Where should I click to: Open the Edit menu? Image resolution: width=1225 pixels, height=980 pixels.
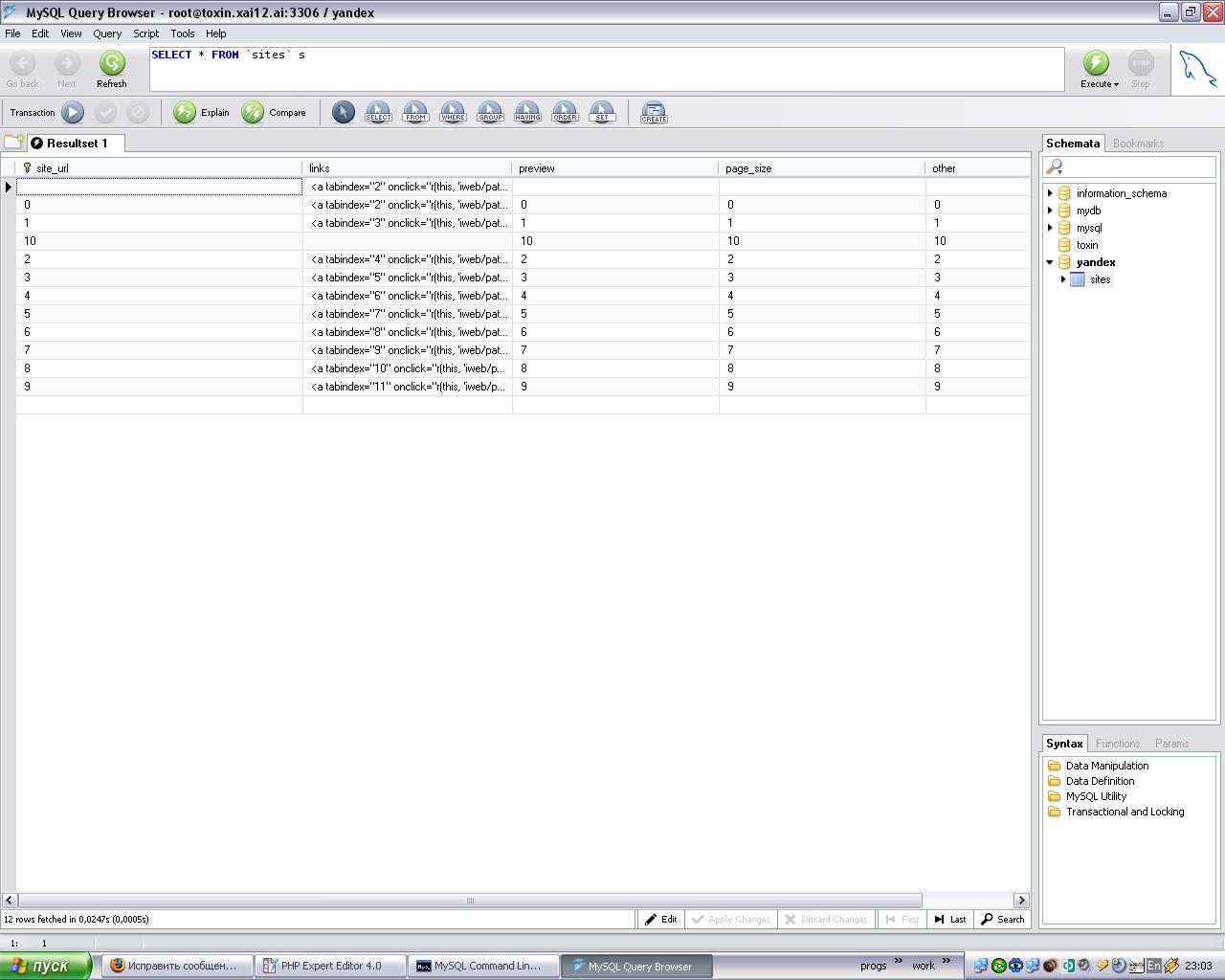[x=40, y=33]
